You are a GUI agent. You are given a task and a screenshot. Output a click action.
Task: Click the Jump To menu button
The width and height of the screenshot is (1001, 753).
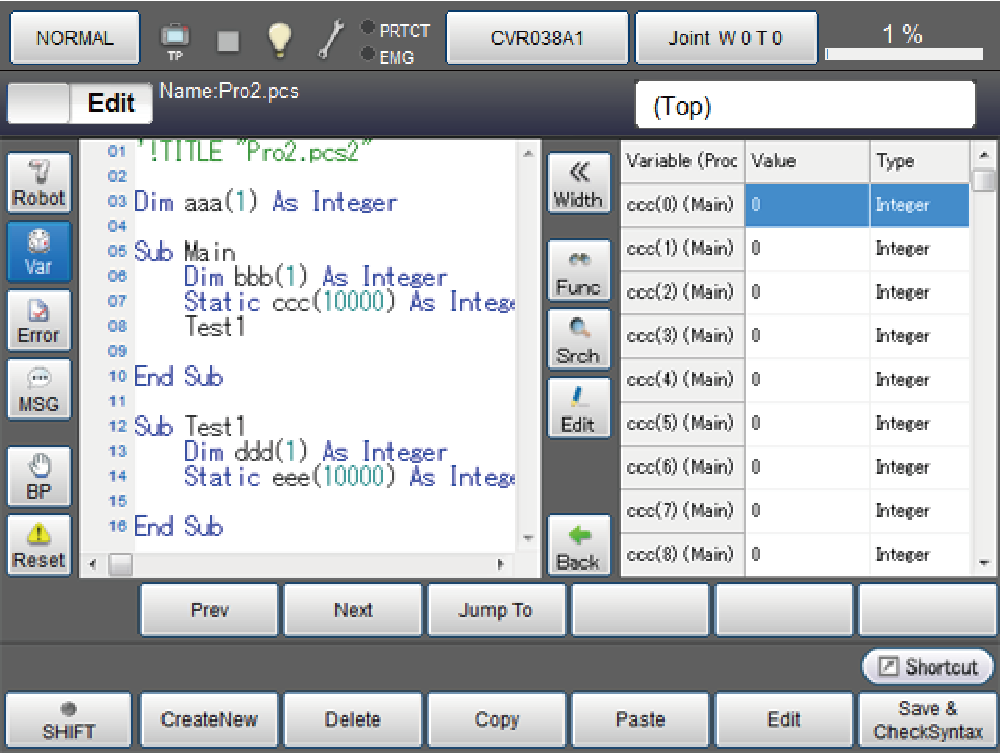(496, 610)
